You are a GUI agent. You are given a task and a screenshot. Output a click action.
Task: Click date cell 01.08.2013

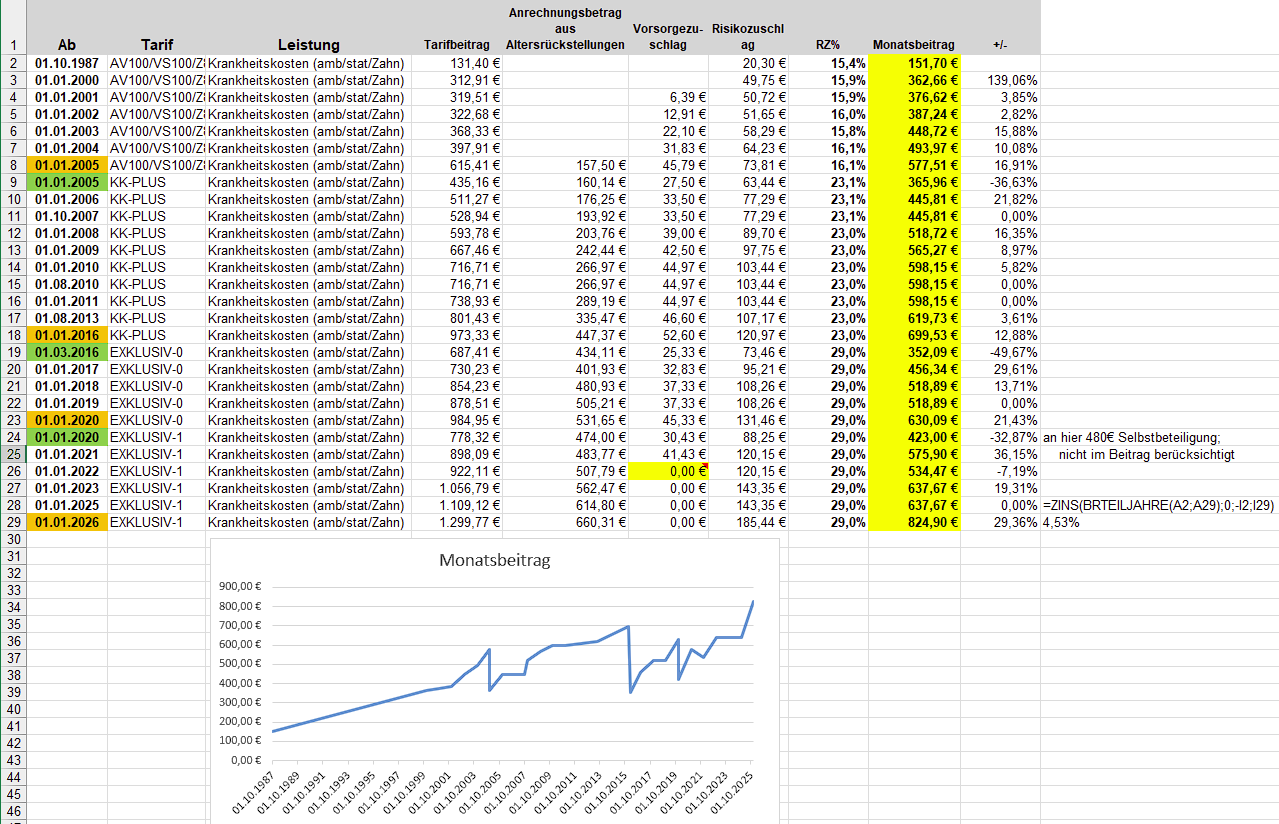coord(66,318)
